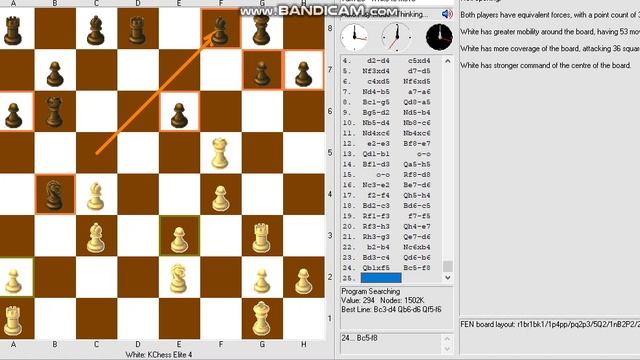The height and width of the screenshot is (360, 640).
Task: Select move 'Nd4-b5' in the move list
Action: pyautogui.click(x=376, y=92)
